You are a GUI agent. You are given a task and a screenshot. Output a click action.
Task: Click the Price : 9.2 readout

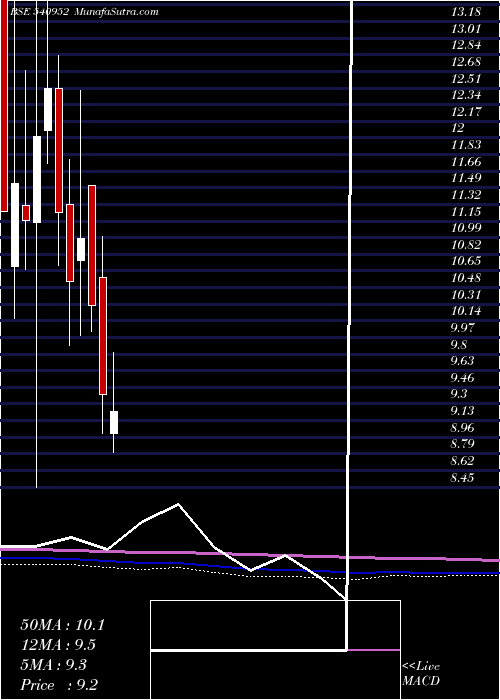point(59,685)
